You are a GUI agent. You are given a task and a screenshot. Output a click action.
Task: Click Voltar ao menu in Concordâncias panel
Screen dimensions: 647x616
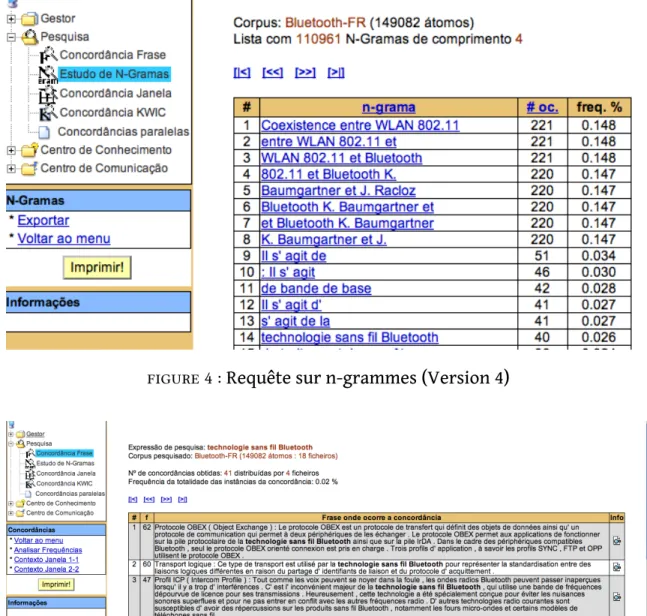tap(38, 540)
